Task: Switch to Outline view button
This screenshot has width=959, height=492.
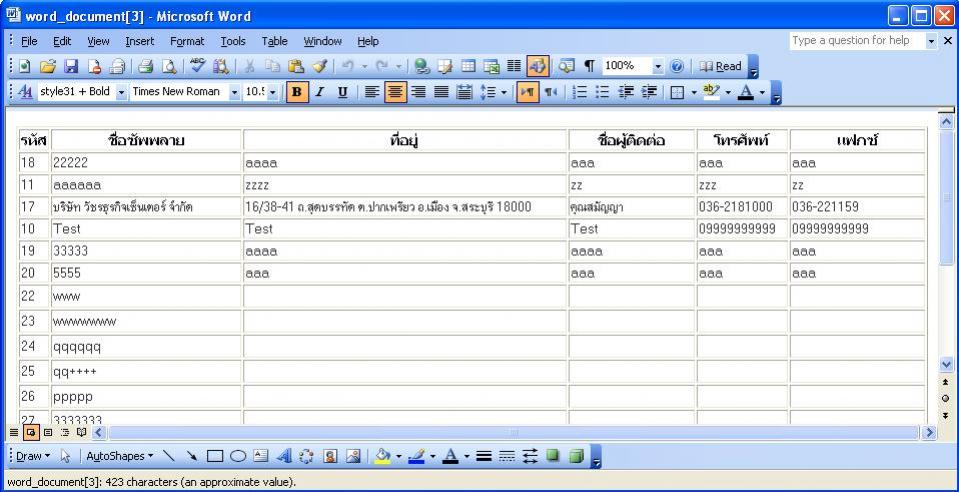Action: point(65,433)
